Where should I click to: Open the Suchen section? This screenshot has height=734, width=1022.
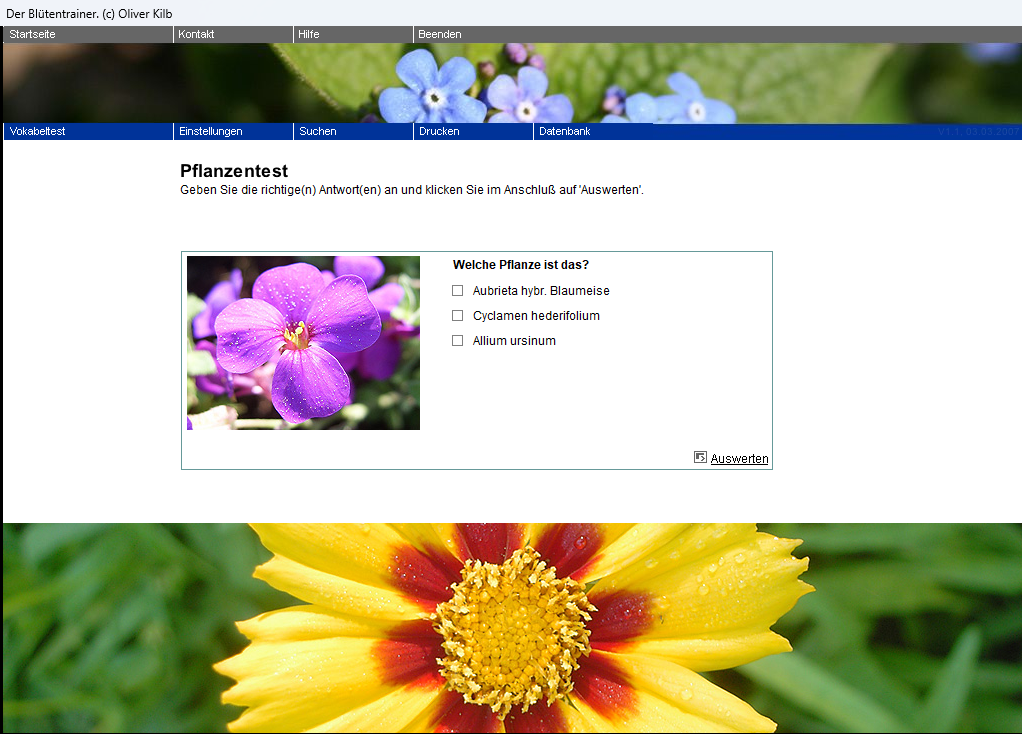(318, 131)
